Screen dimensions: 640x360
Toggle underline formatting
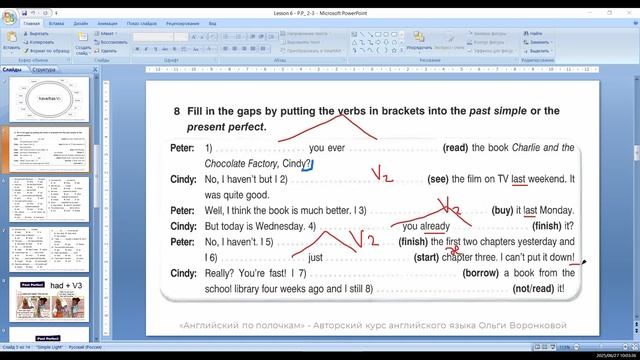click(x=155, y=49)
